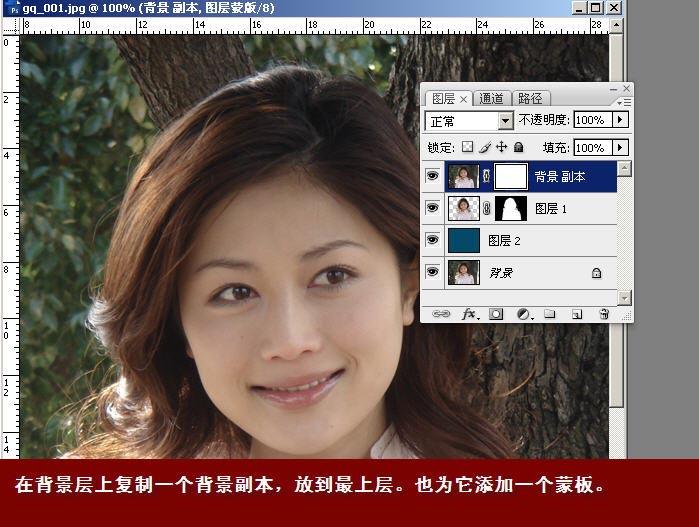The height and width of the screenshot is (527, 699).
Task: Create a new layer group
Action: click(x=549, y=314)
